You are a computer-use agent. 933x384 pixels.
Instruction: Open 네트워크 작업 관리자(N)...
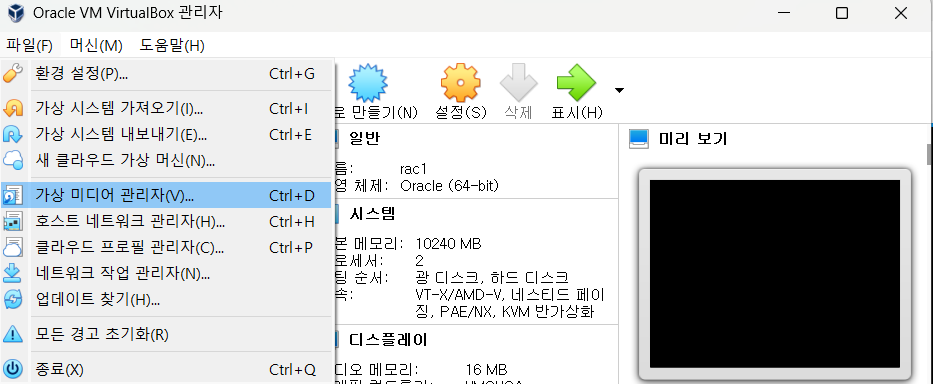(x=166, y=273)
